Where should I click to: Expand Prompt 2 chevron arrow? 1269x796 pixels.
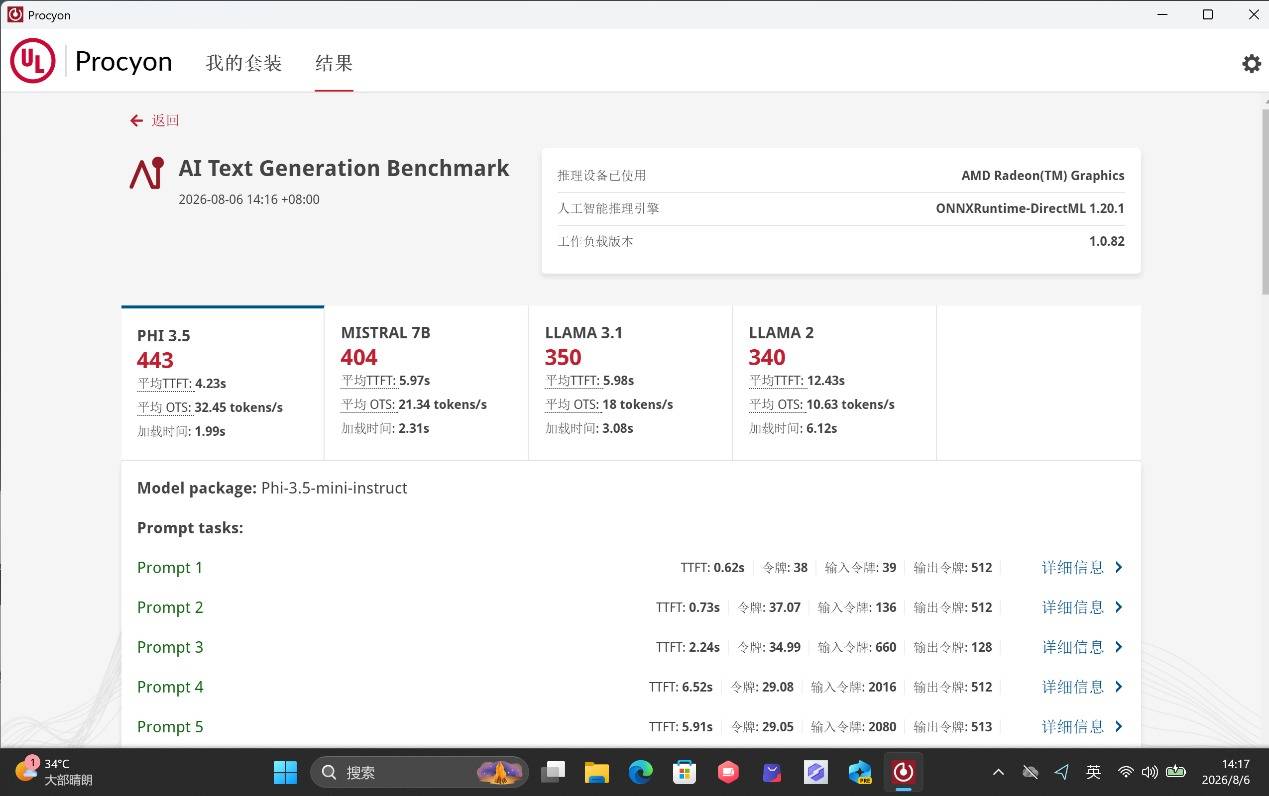pyautogui.click(x=1119, y=607)
